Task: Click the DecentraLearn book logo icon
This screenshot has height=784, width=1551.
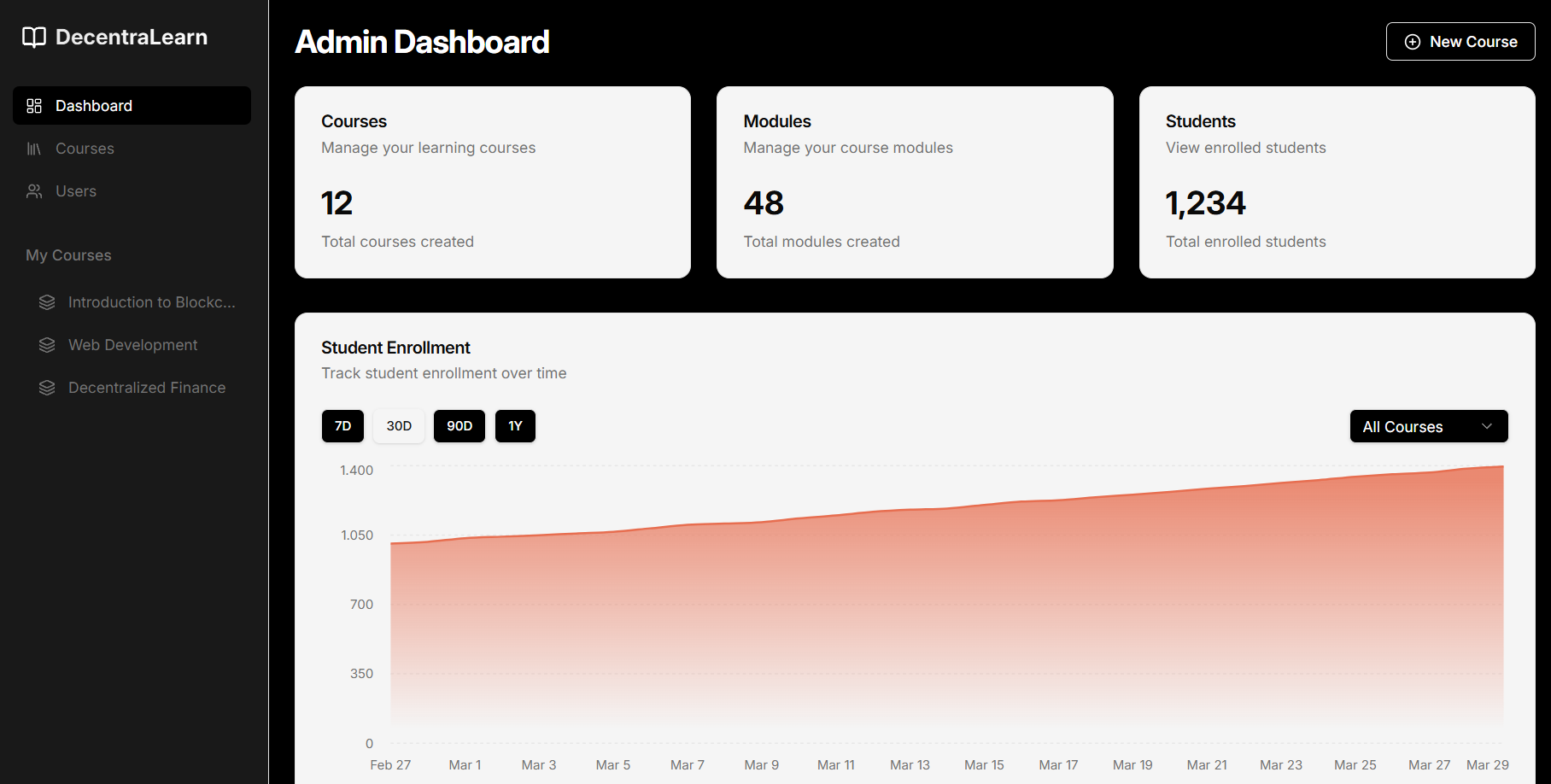Action: (34, 38)
